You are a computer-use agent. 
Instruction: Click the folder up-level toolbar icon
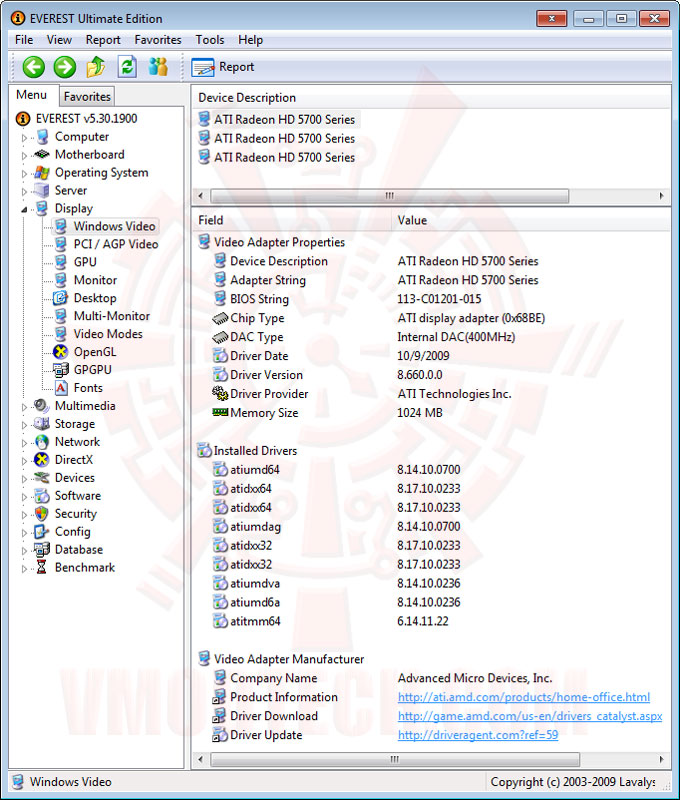coord(96,67)
